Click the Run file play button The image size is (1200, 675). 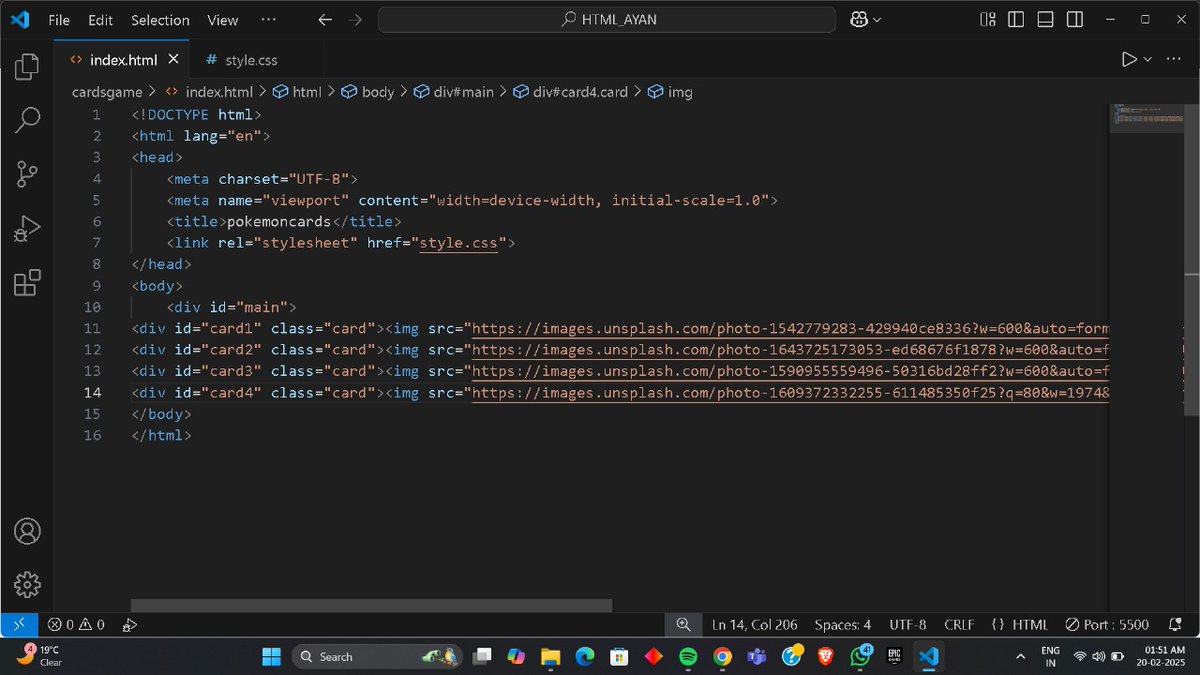(1129, 60)
